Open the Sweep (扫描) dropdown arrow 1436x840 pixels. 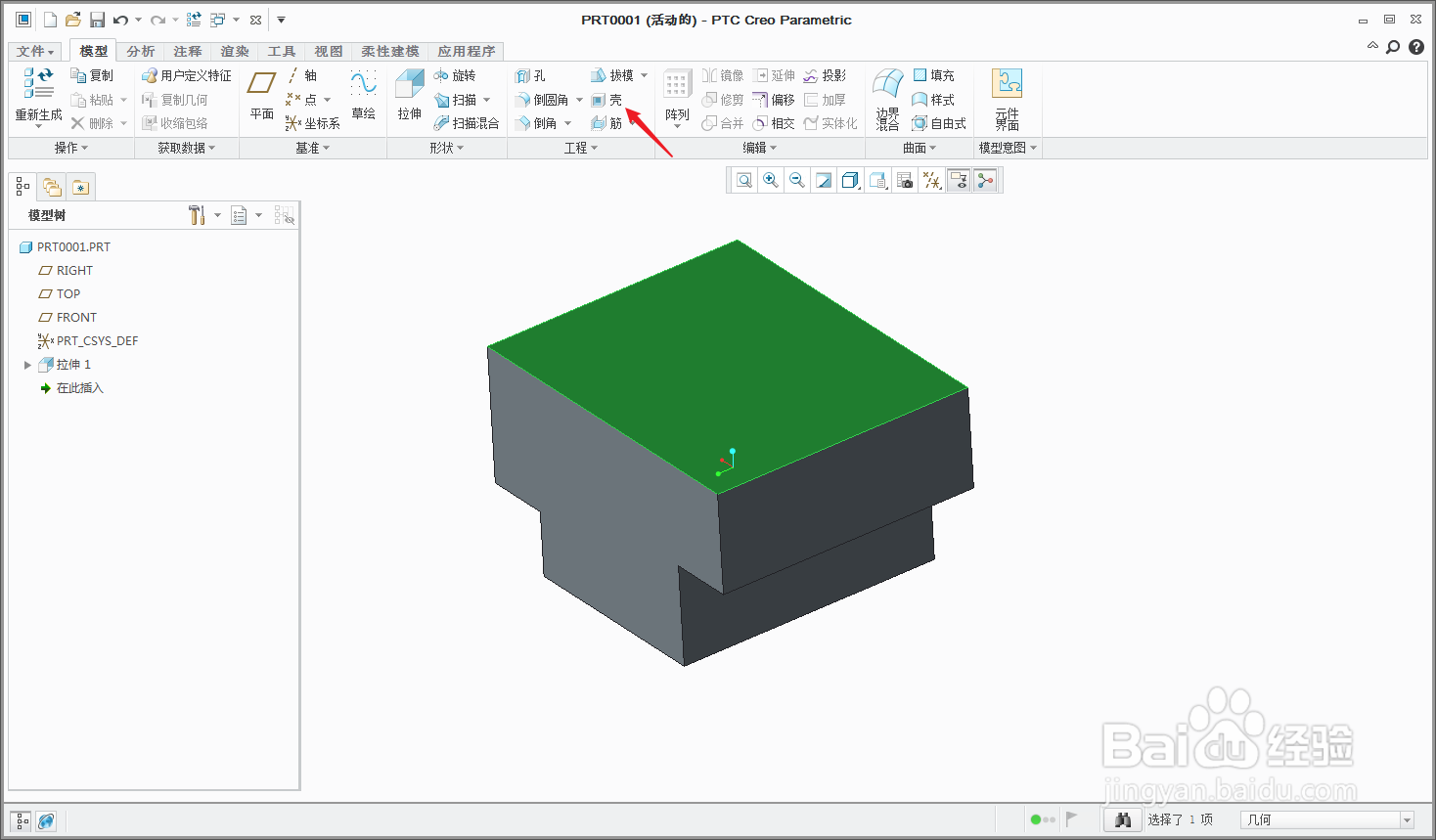pyautogui.click(x=487, y=100)
